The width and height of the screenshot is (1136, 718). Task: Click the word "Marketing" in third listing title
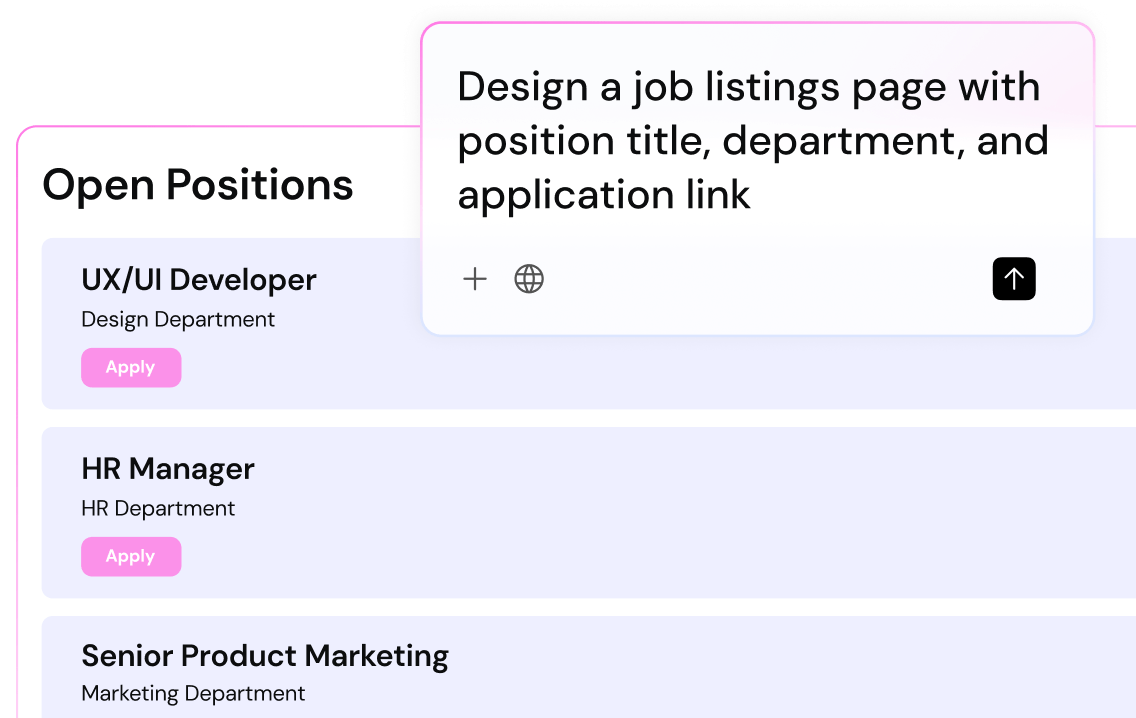coord(377,656)
